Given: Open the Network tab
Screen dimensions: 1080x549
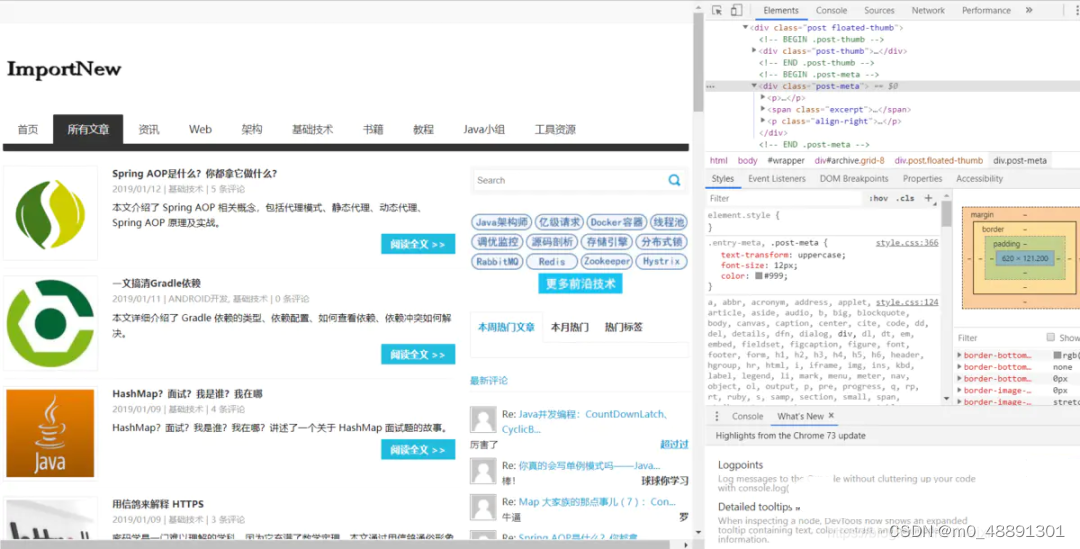Looking at the screenshot, I should click(x=928, y=10).
